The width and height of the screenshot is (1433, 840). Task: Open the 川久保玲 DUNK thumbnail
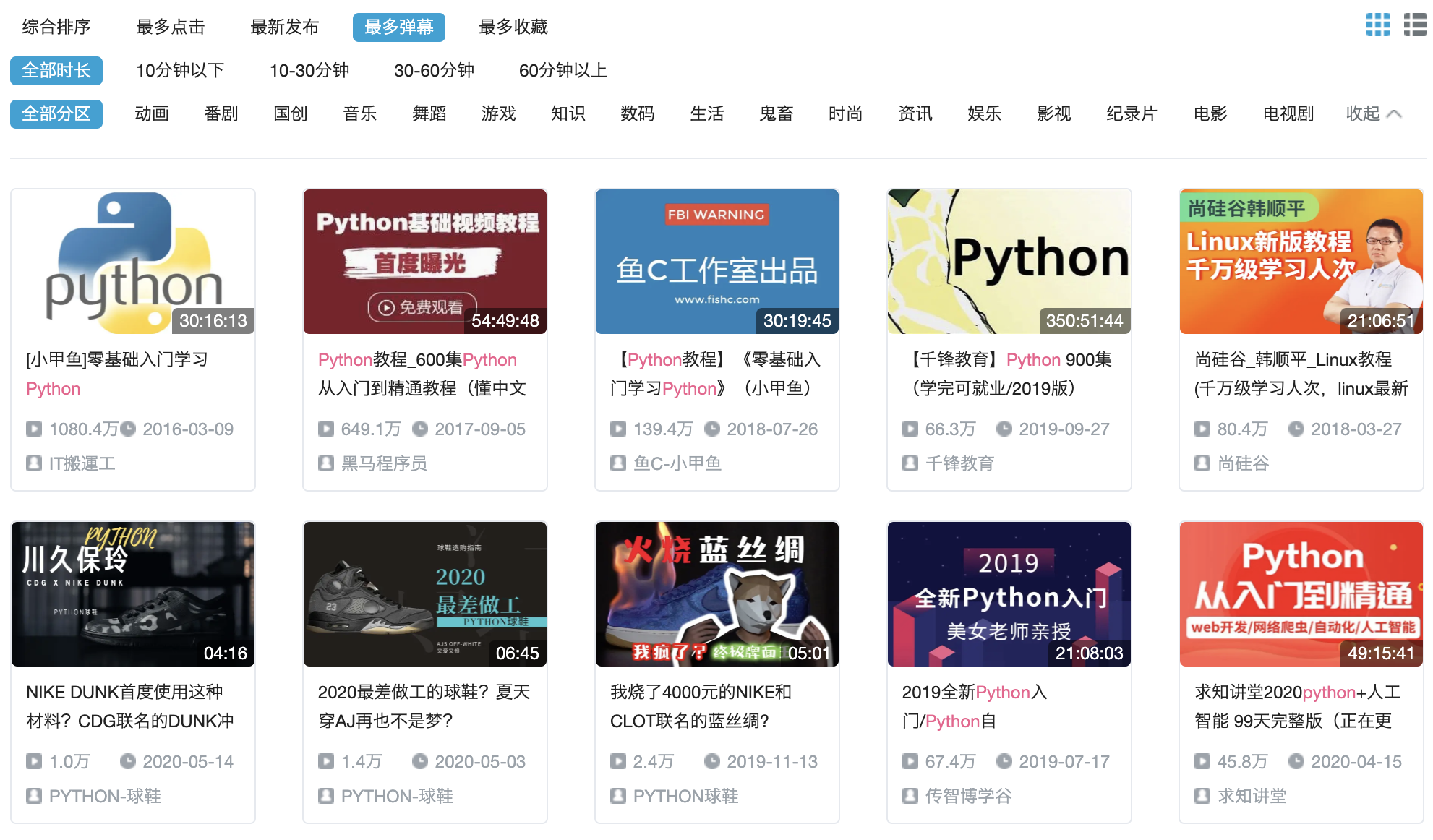click(x=133, y=594)
